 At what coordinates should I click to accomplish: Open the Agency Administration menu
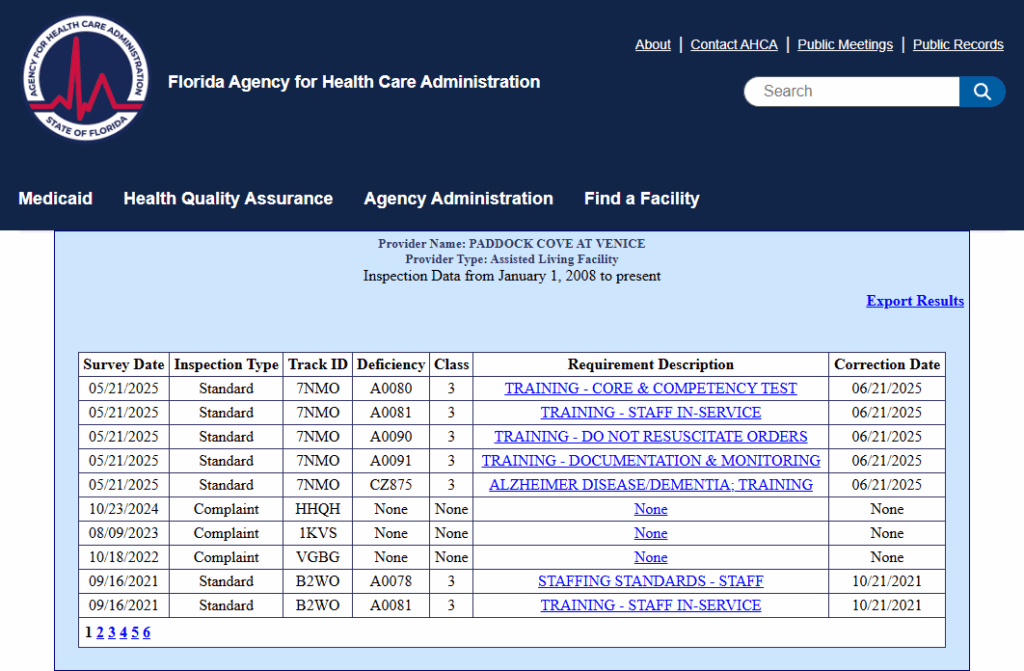[458, 199]
